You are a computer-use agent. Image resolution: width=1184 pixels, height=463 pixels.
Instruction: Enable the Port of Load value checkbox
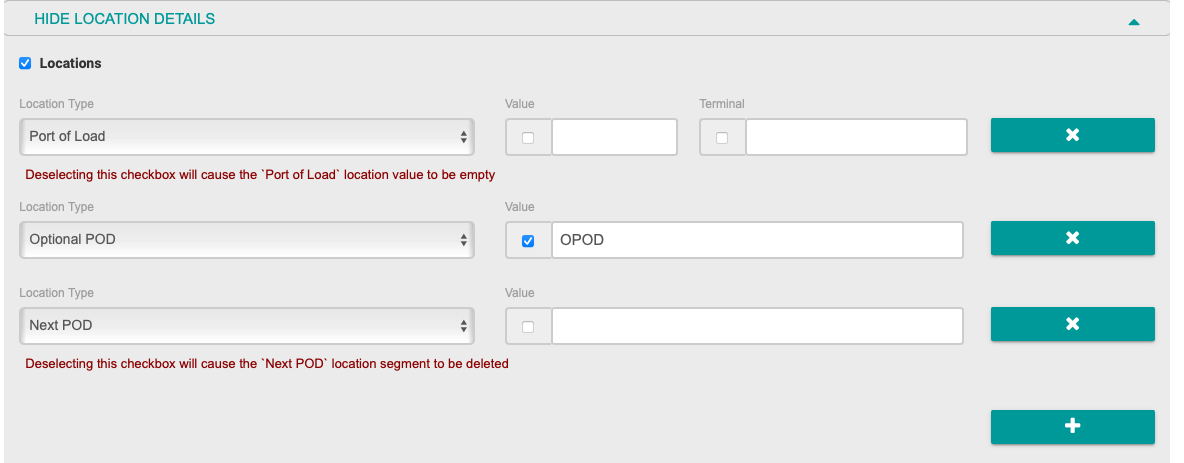(x=528, y=138)
